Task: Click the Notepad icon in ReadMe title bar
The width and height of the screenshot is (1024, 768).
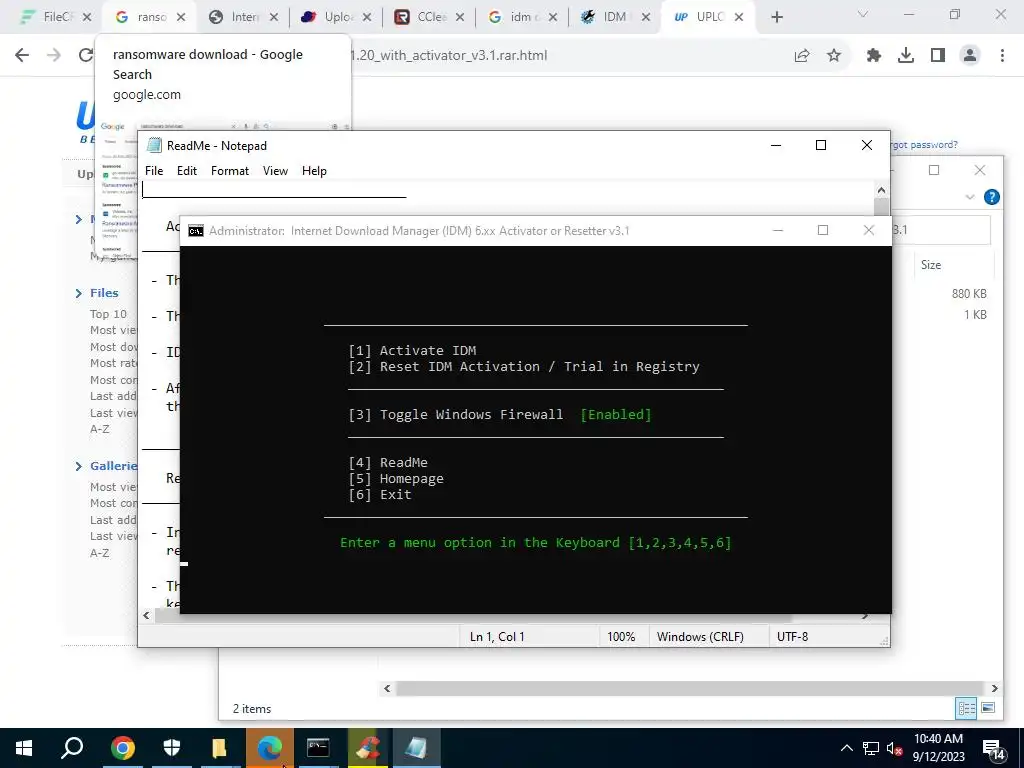Action: point(154,145)
